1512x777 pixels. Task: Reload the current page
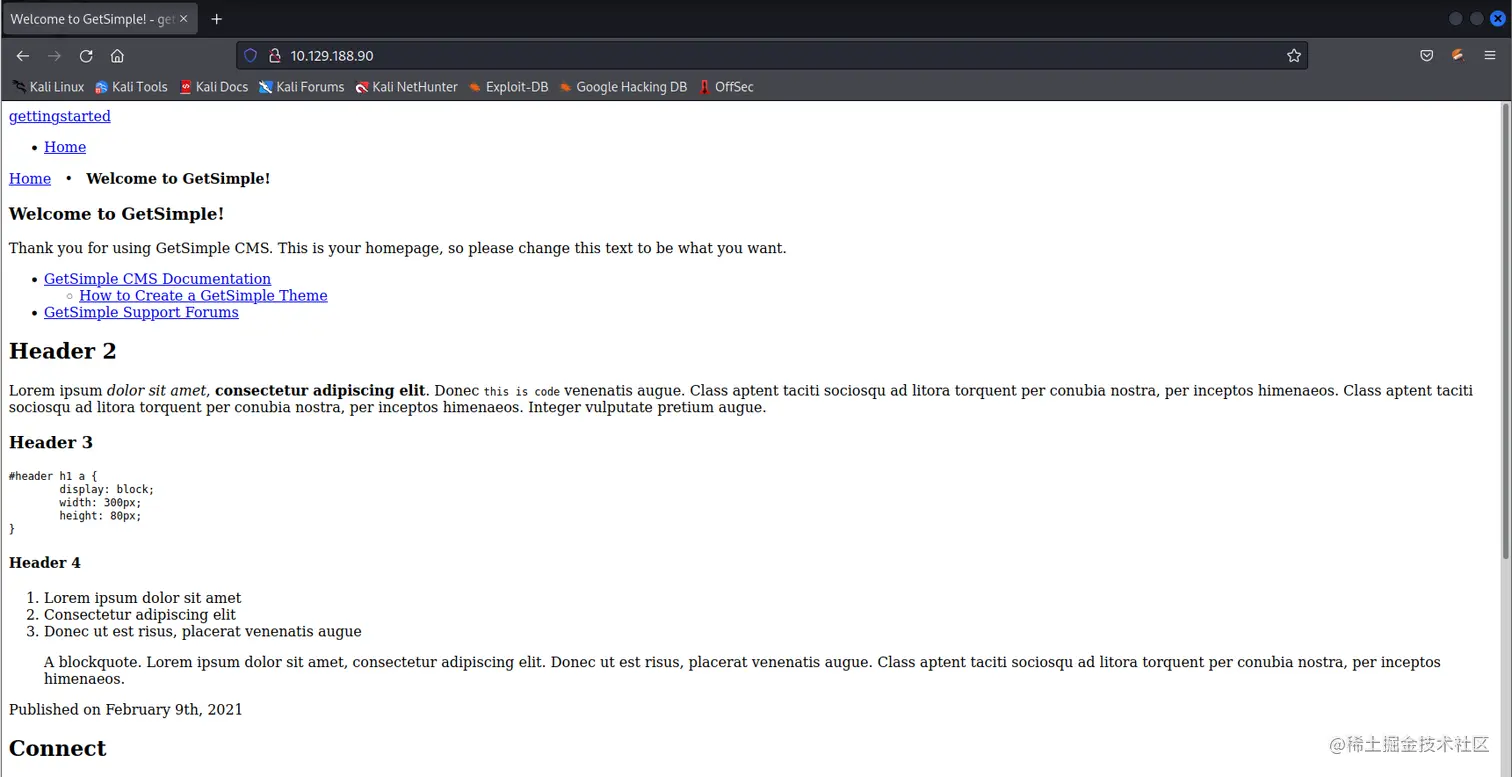pyautogui.click(x=86, y=56)
